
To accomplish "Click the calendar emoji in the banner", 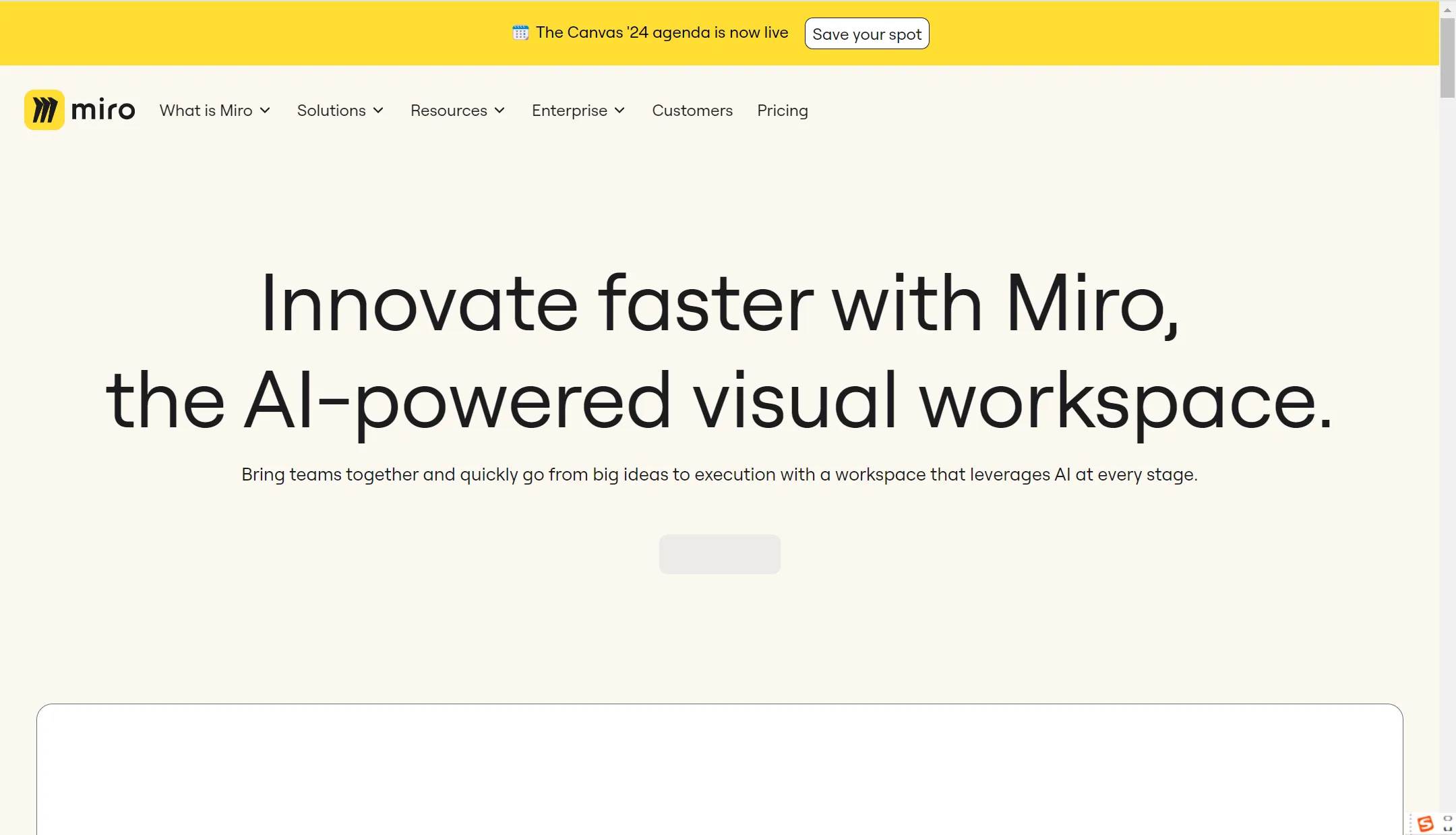I will [520, 32].
